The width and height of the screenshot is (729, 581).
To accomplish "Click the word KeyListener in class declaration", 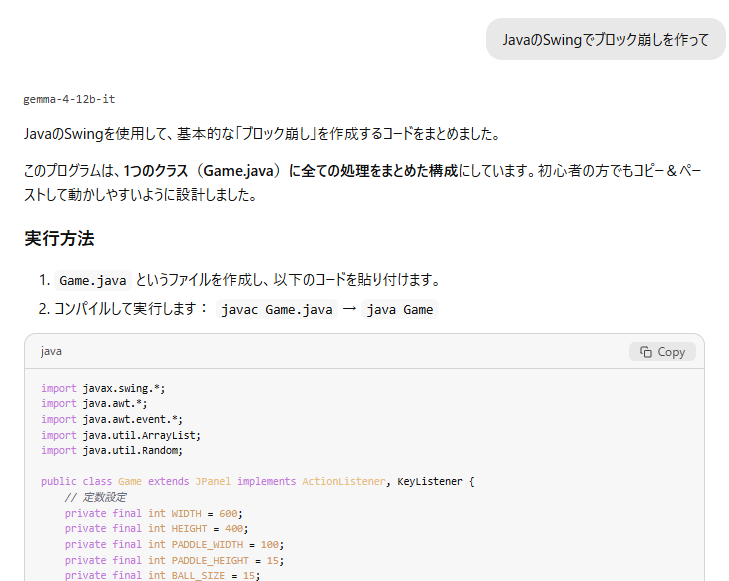I will (430, 482).
